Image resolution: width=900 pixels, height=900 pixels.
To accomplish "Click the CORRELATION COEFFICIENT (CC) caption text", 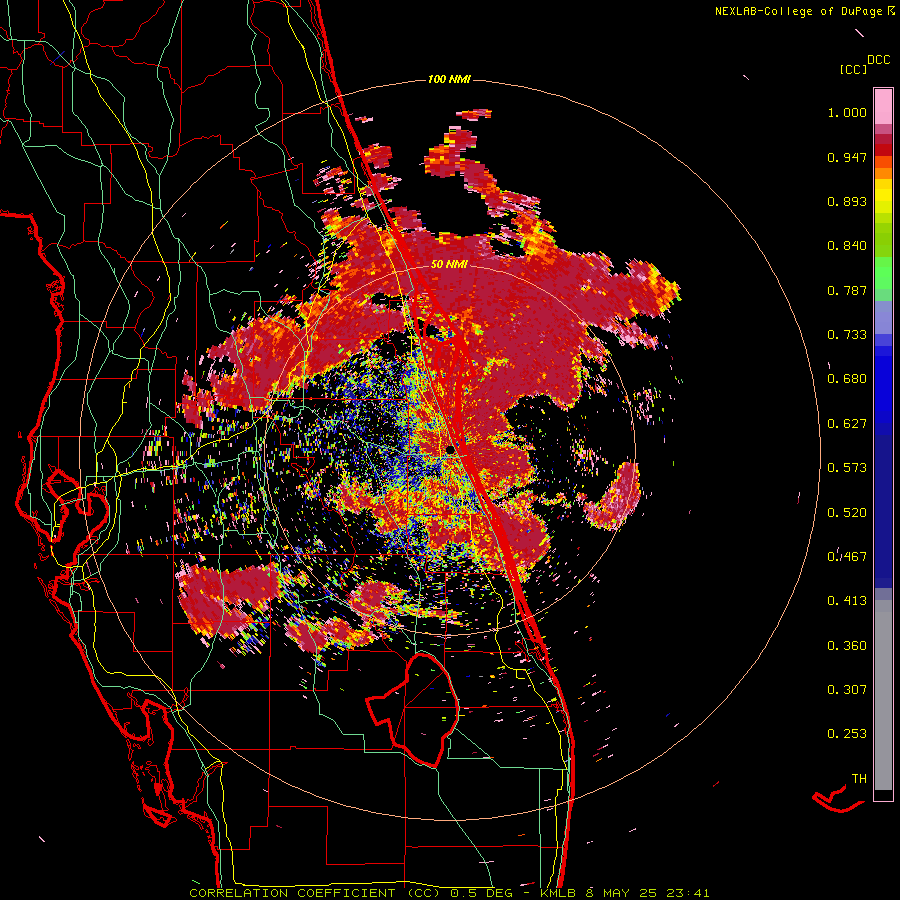I will click(x=314, y=893).
